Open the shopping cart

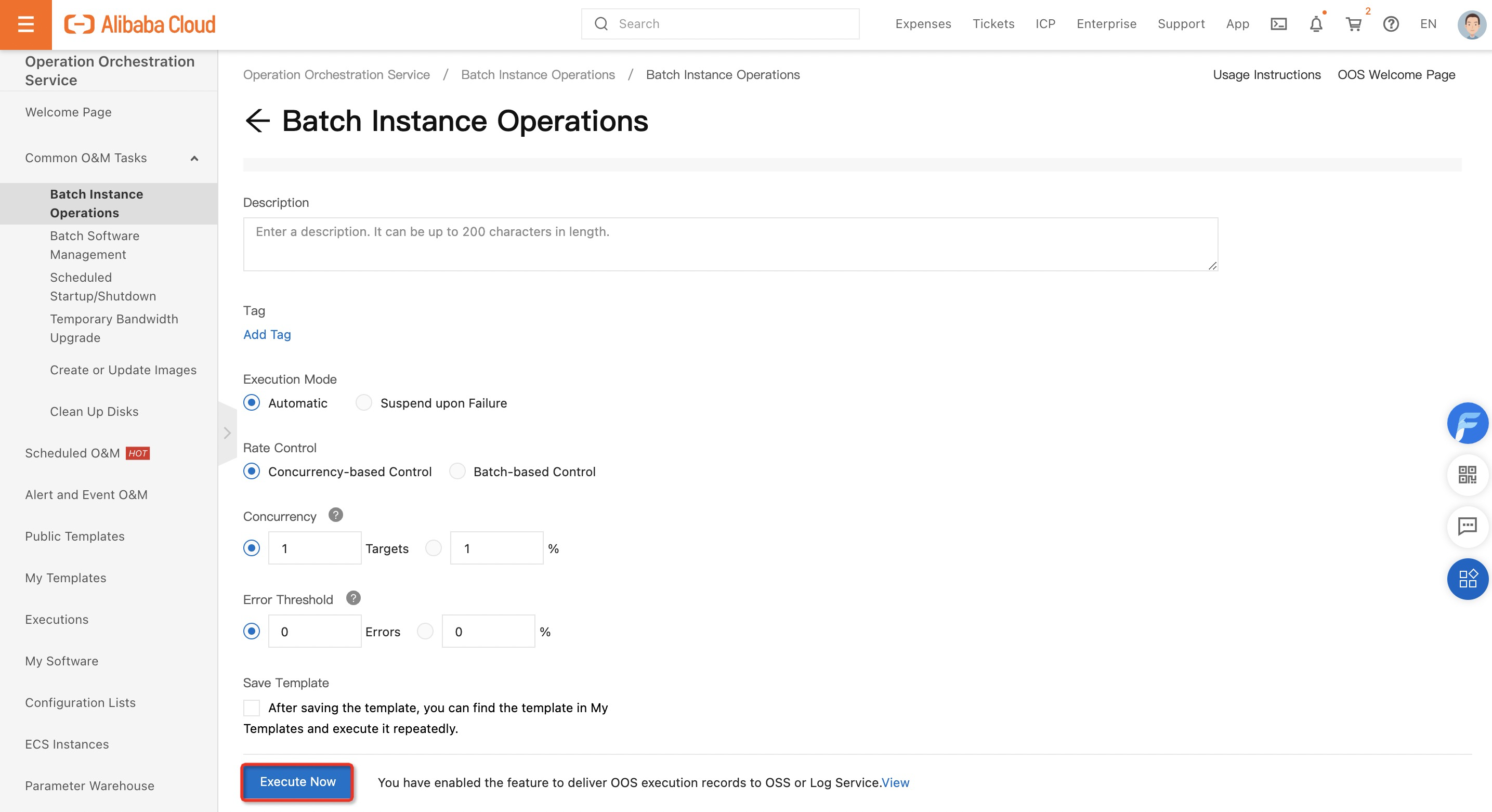(1354, 24)
